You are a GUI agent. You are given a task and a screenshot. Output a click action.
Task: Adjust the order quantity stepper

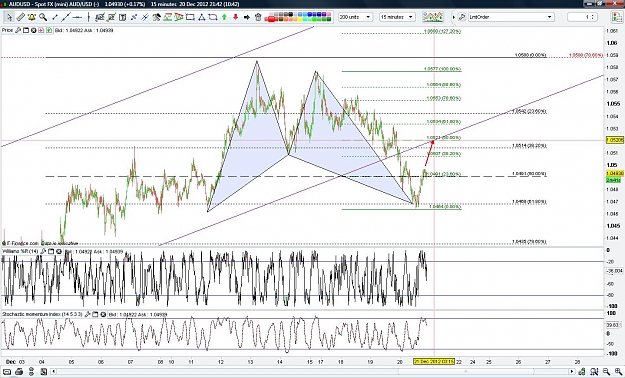click(593, 17)
